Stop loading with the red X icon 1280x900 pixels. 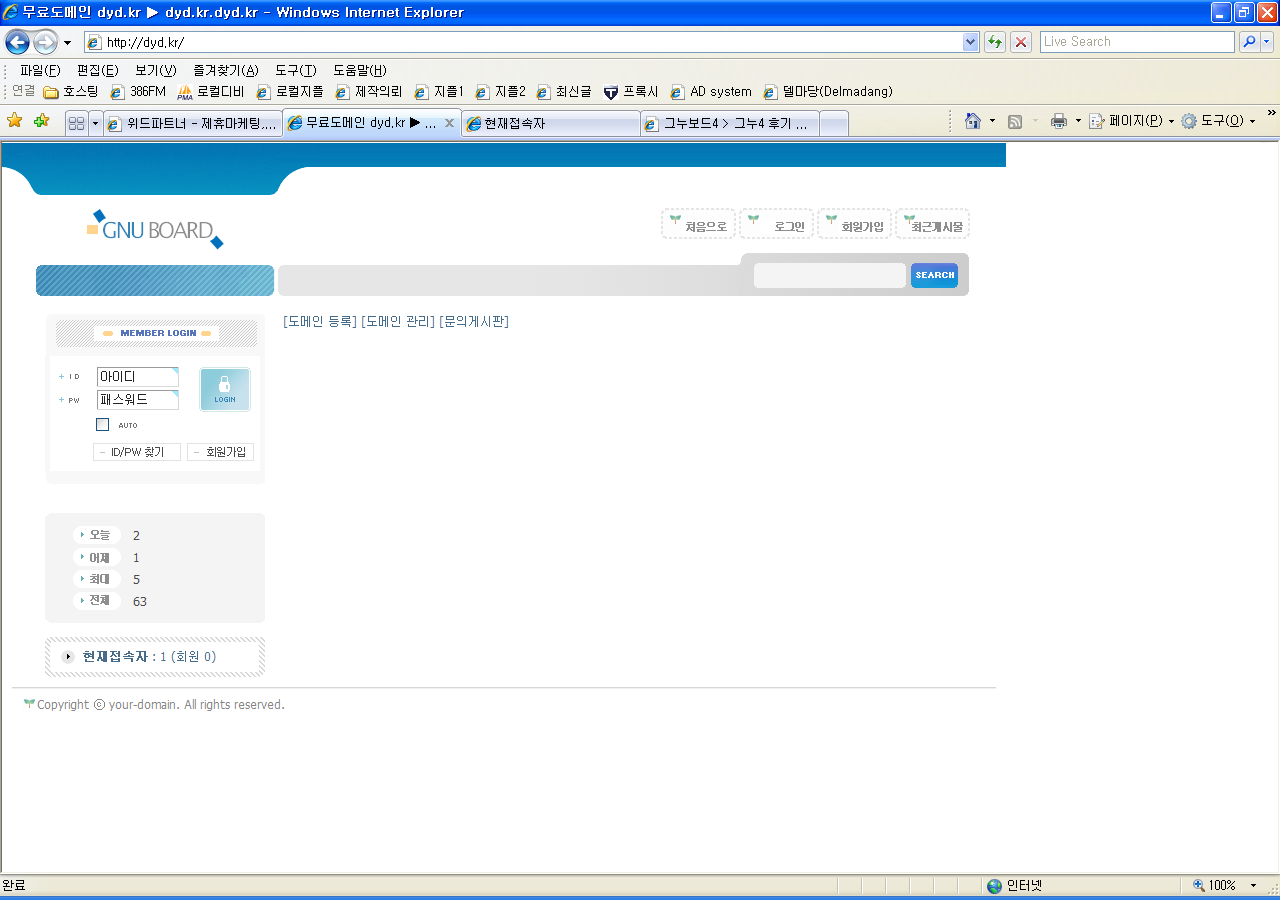point(1021,42)
